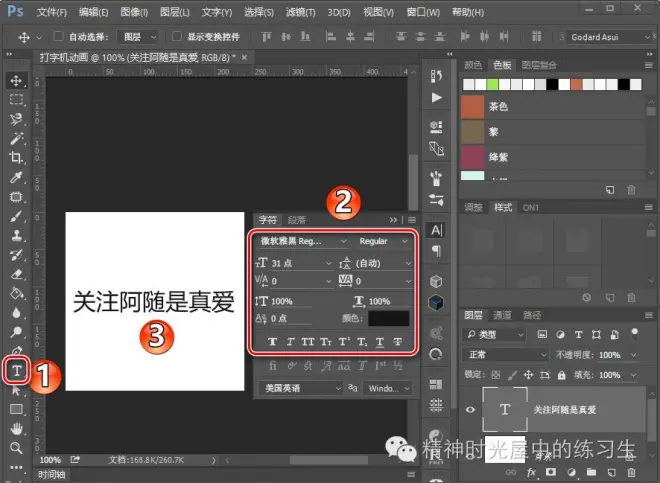660x483 pixels.
Task: Open the text 颜色 color box
Action: pyautogui.click(x=389, y=318)
